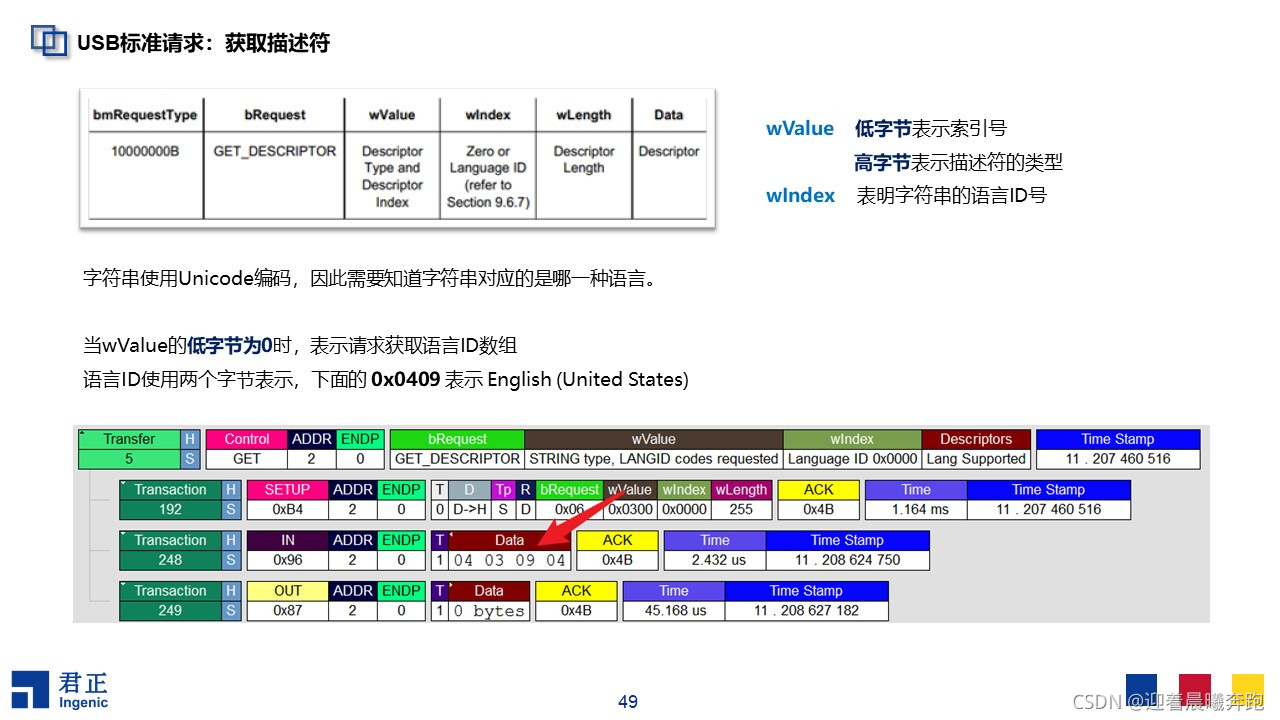Click the 45.168 us Time value
The image size is (1280, 720).
(x=674, y=610)
